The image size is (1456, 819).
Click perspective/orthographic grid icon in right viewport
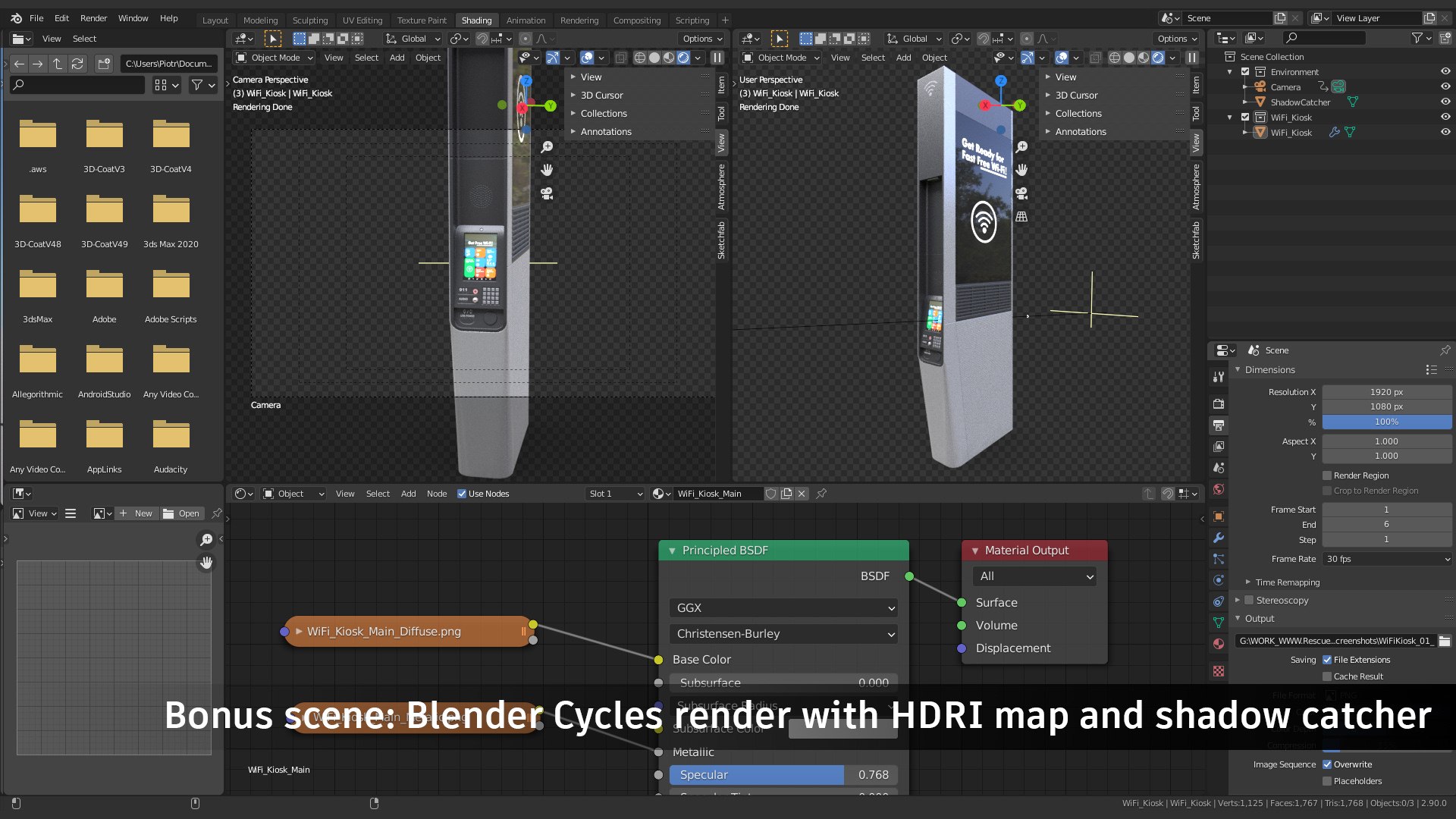click(x=1021, y=217)
